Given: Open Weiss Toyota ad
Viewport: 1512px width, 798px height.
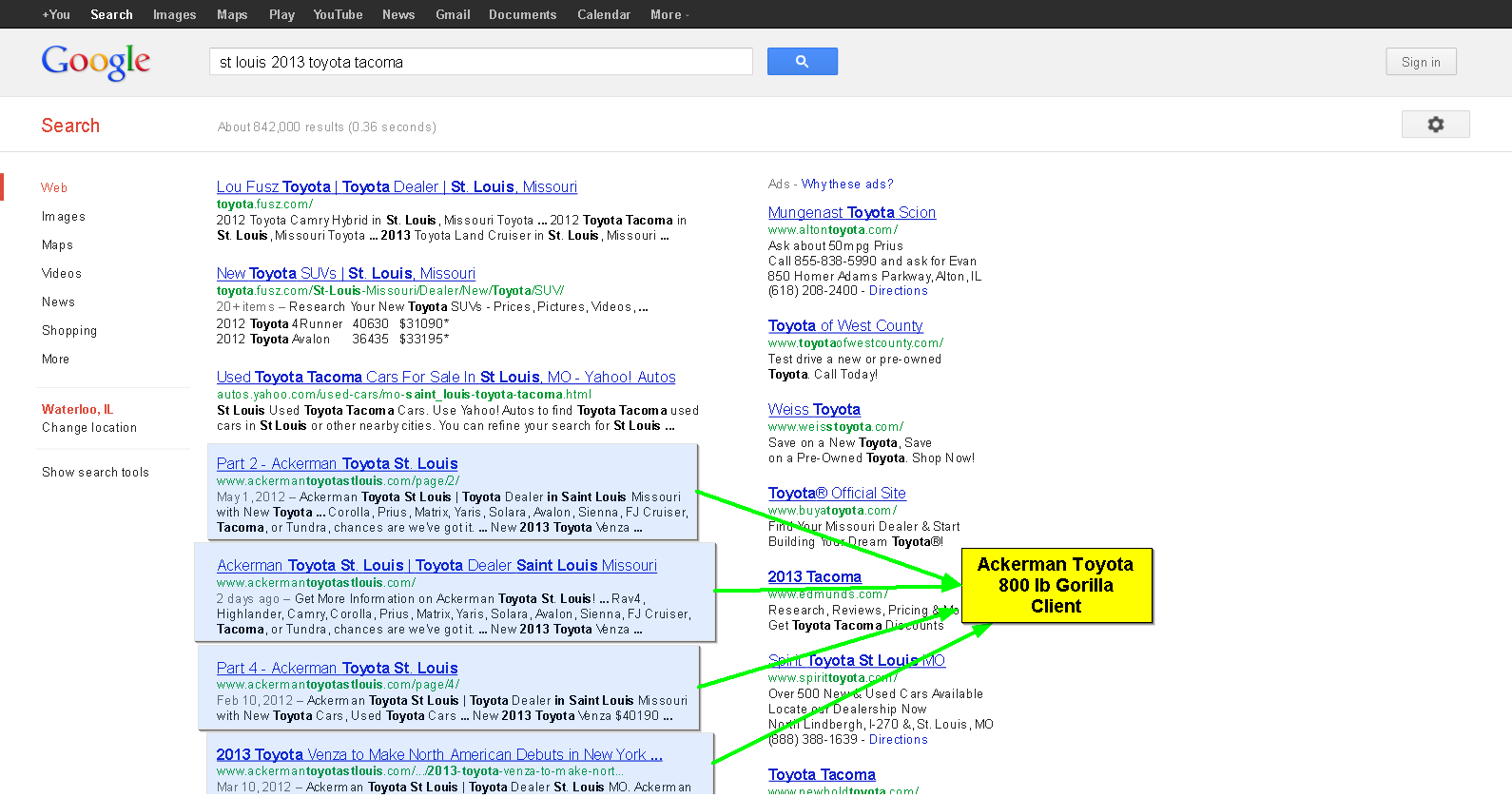Looking at the screenshot, I should point(814,409).
